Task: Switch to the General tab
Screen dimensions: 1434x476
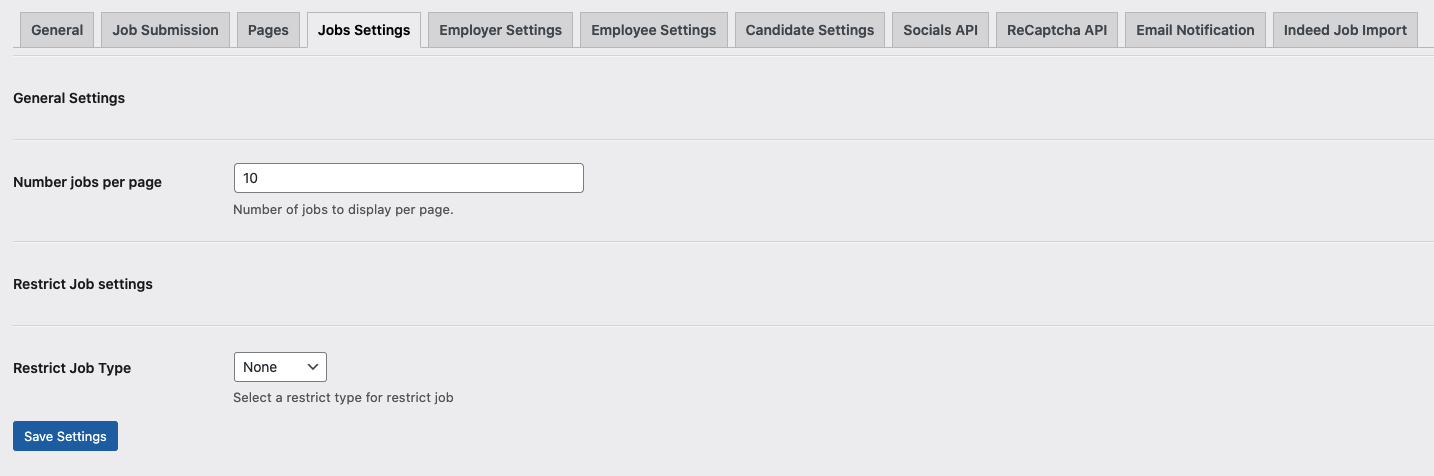Action: pos(57,30)
